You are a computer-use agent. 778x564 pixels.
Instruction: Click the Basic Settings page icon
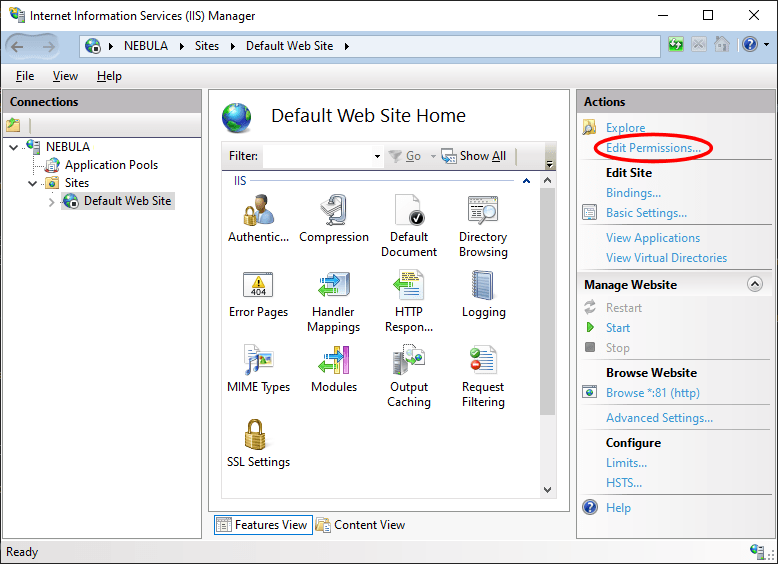point(589,212)
